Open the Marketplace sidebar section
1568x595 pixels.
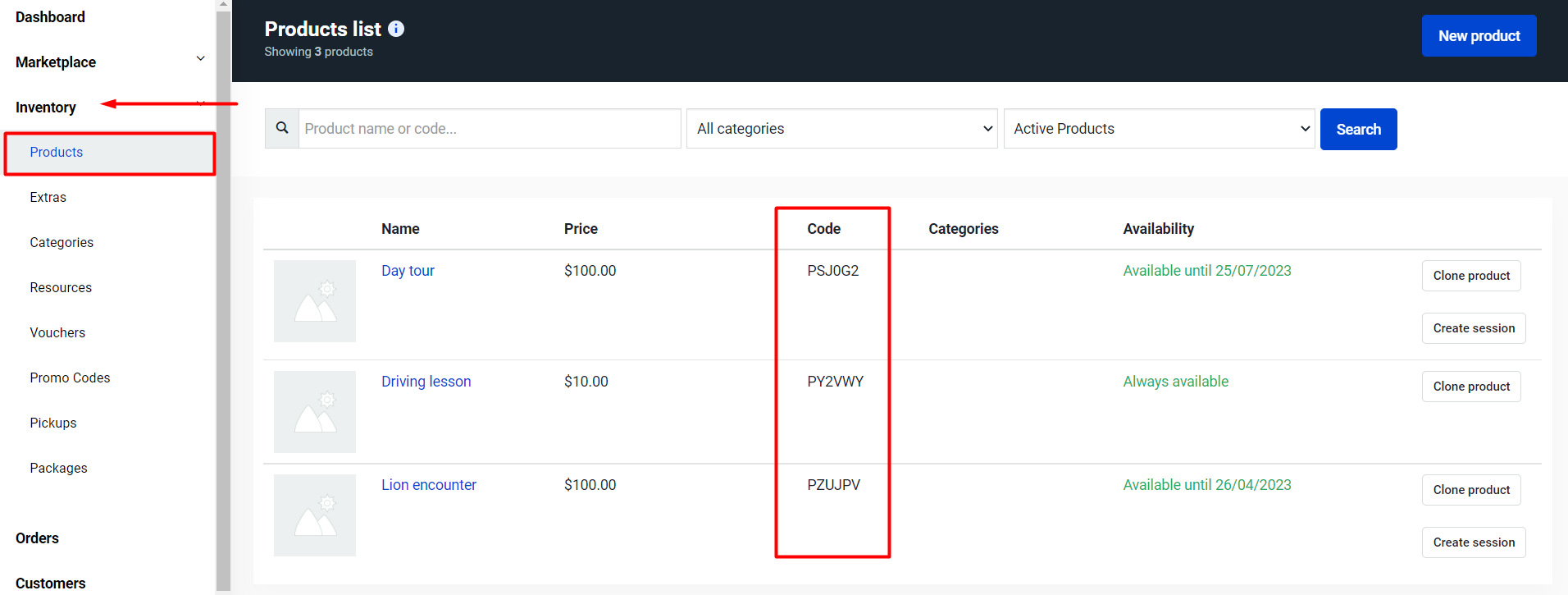click(x=56, y=62)
